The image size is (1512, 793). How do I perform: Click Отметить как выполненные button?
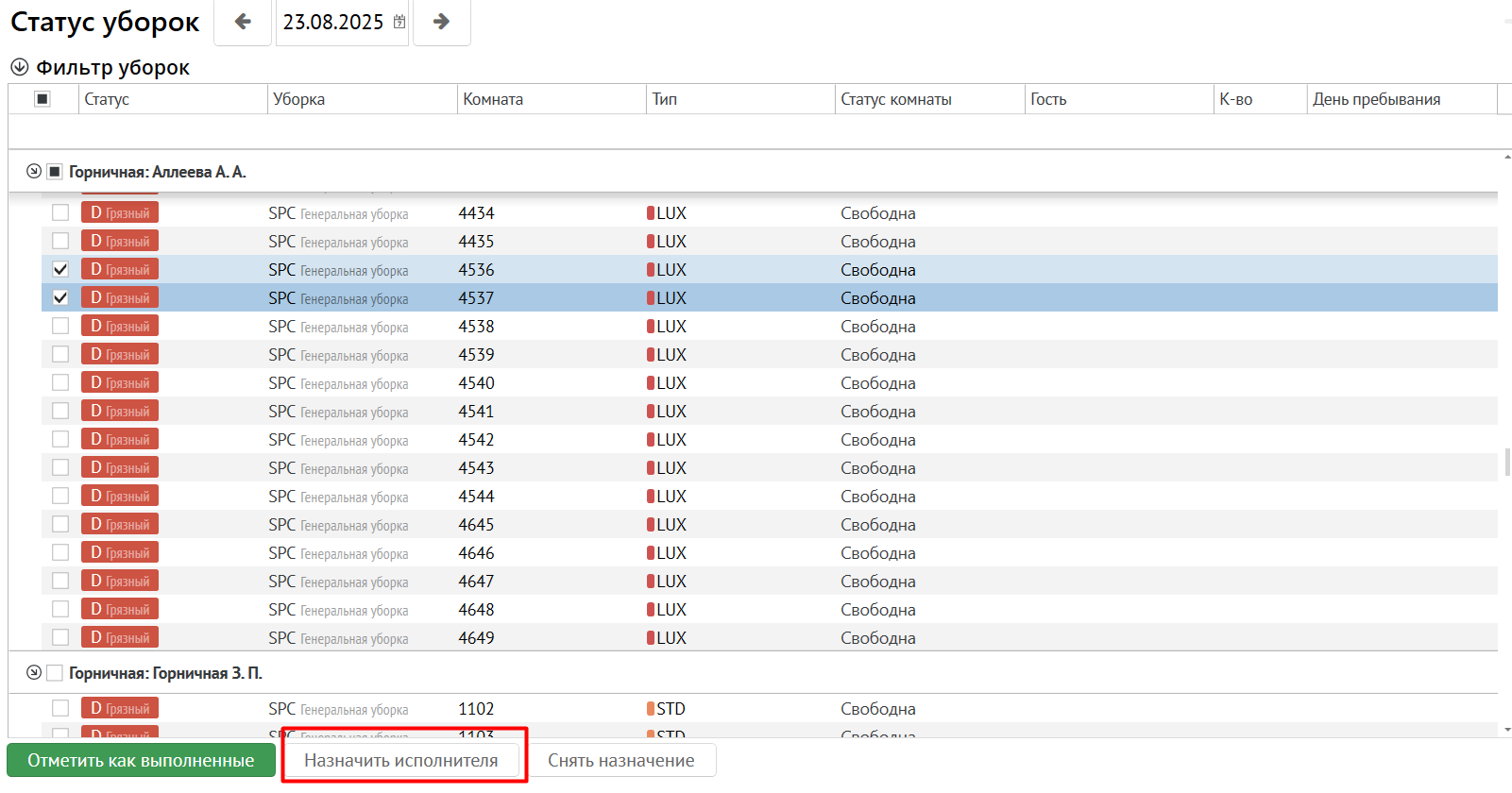[x=141, y=761]
